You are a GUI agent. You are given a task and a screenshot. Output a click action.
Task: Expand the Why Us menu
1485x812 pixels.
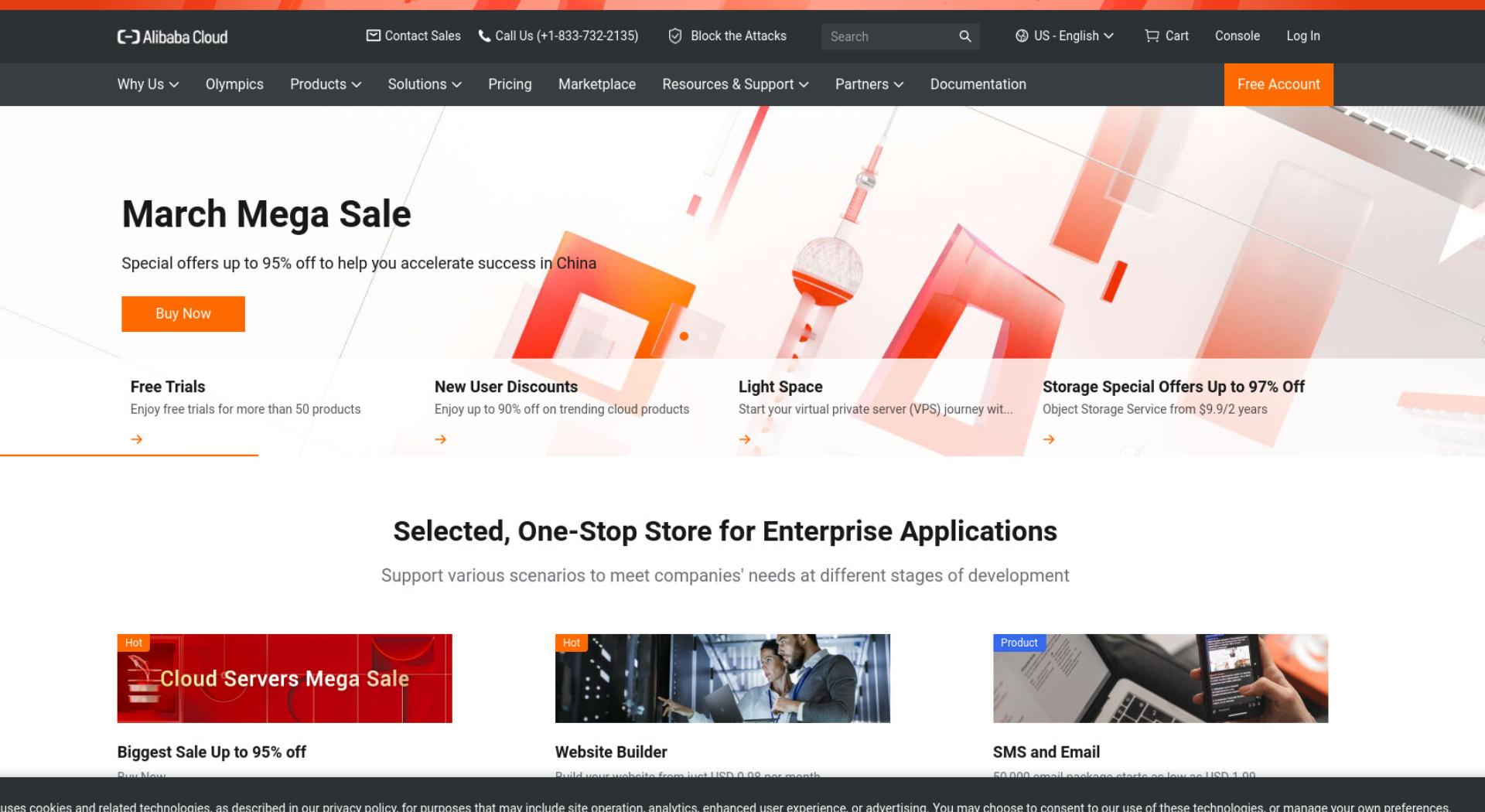coord(148,84)
